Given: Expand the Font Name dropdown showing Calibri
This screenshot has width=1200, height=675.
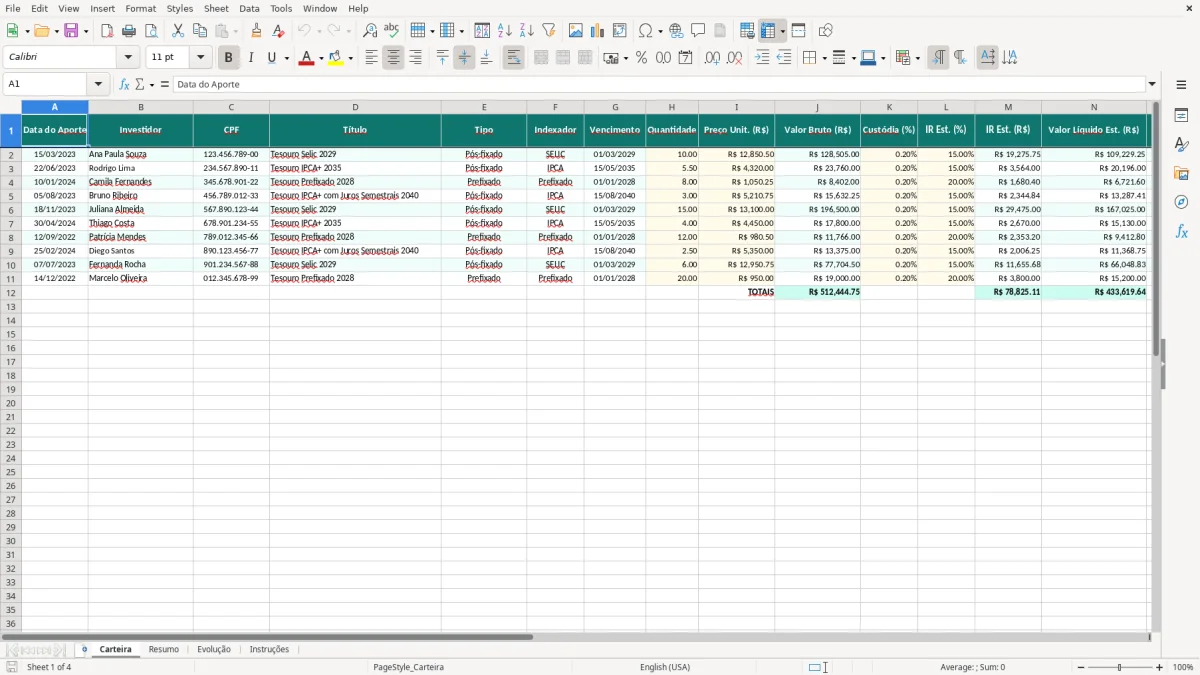Looking at the screenshot, I should 128,58.
